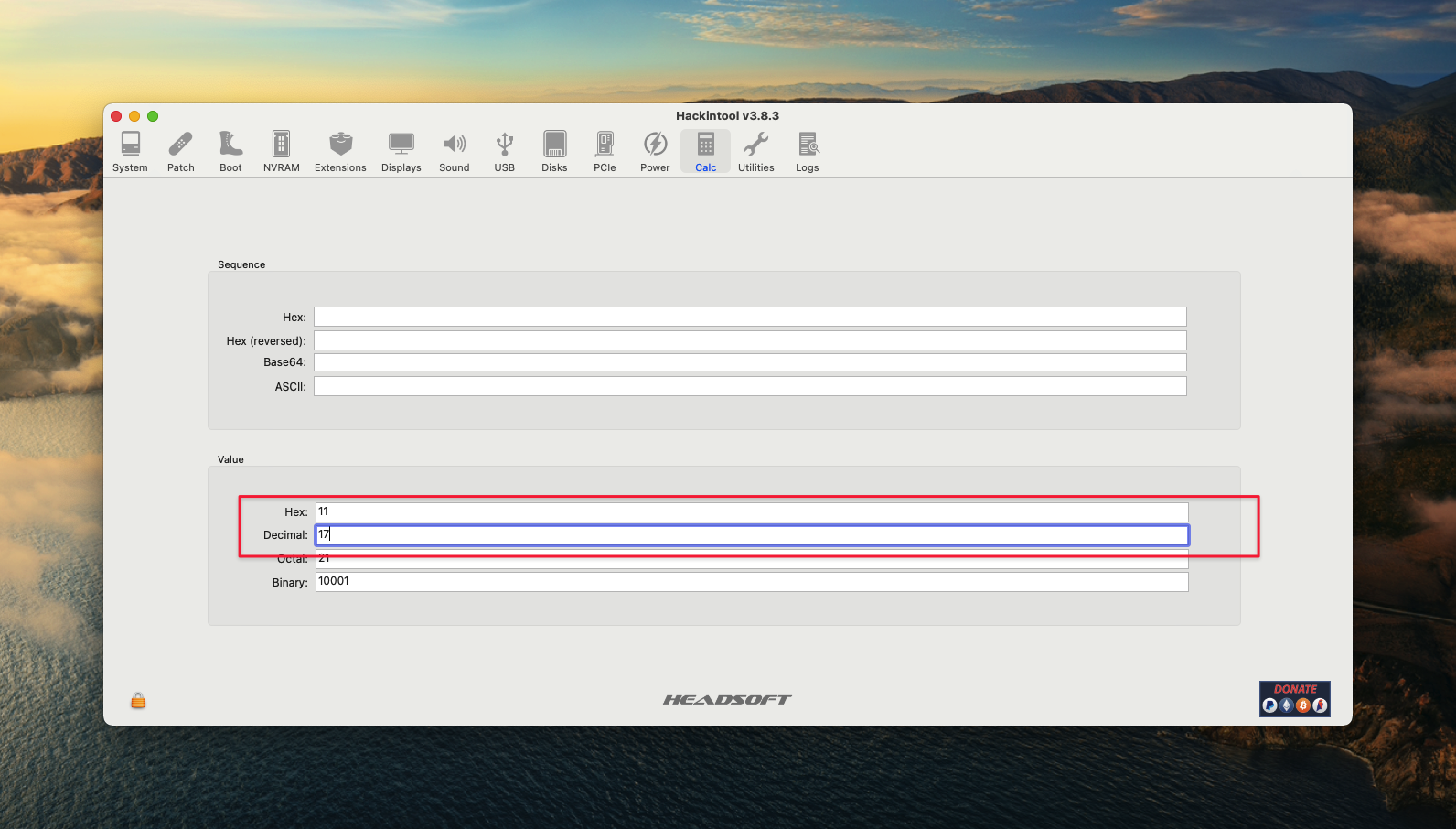1456x829 pixels.
Task: Select the Binary value field
Action: pyautogui.click(x=752, y=582)
